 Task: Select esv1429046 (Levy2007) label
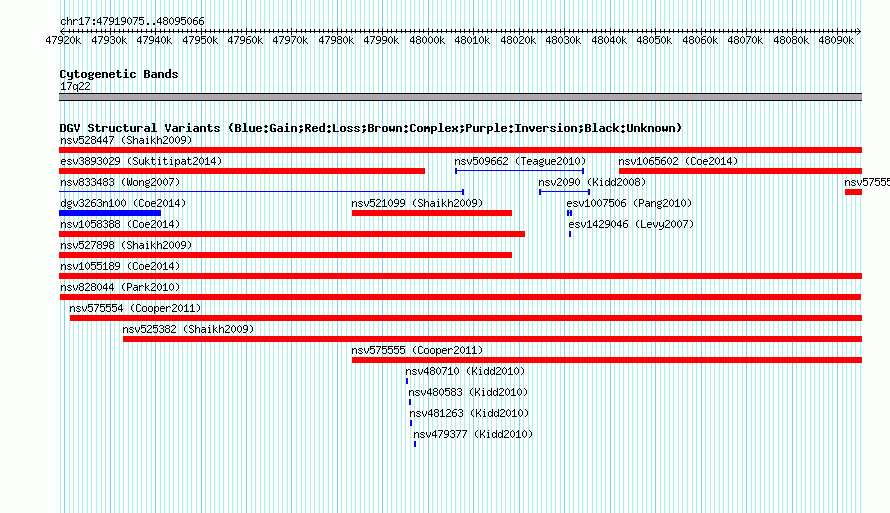(631, 224)
